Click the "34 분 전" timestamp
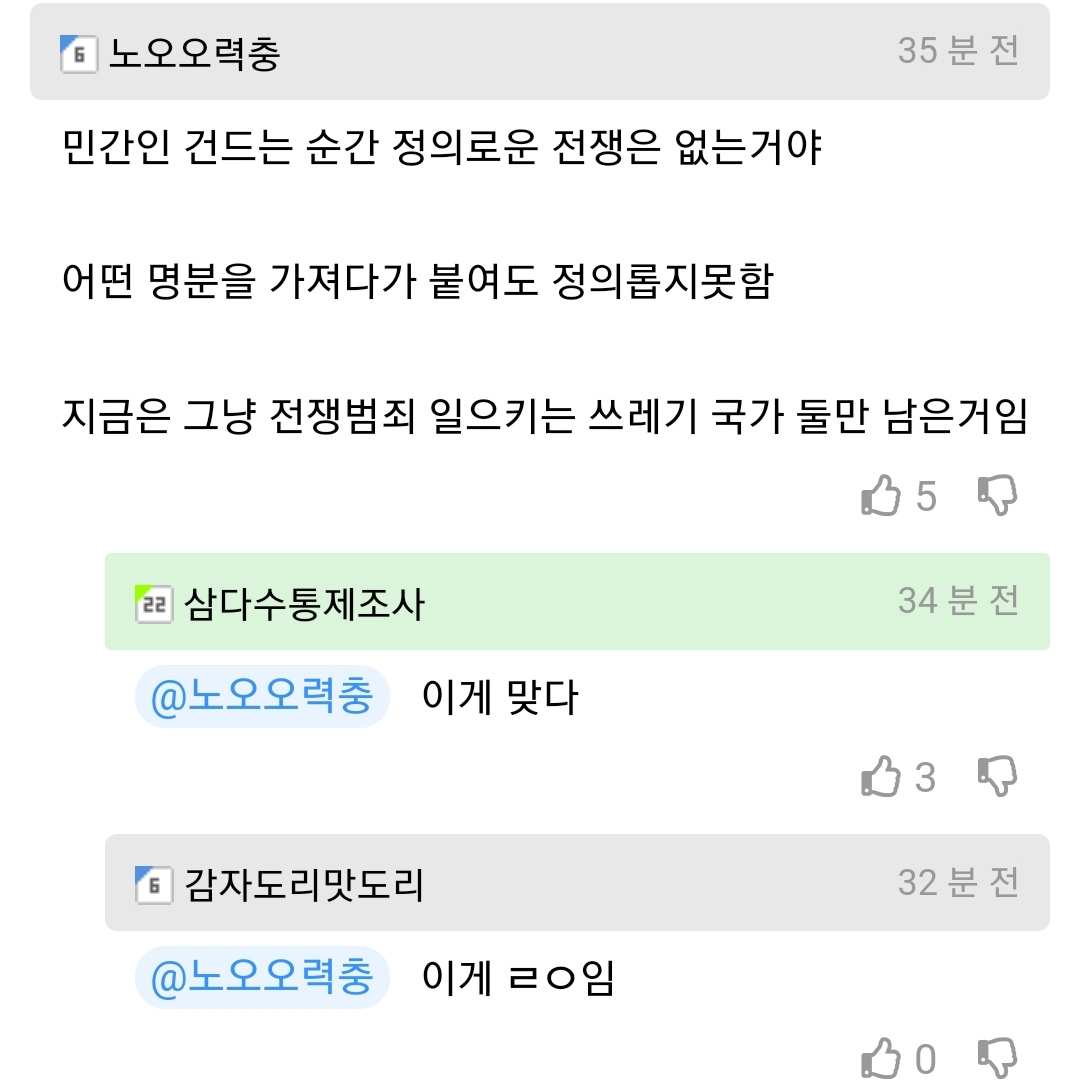The width and height of the screenshot is (1080, 1082). [957, 601]
